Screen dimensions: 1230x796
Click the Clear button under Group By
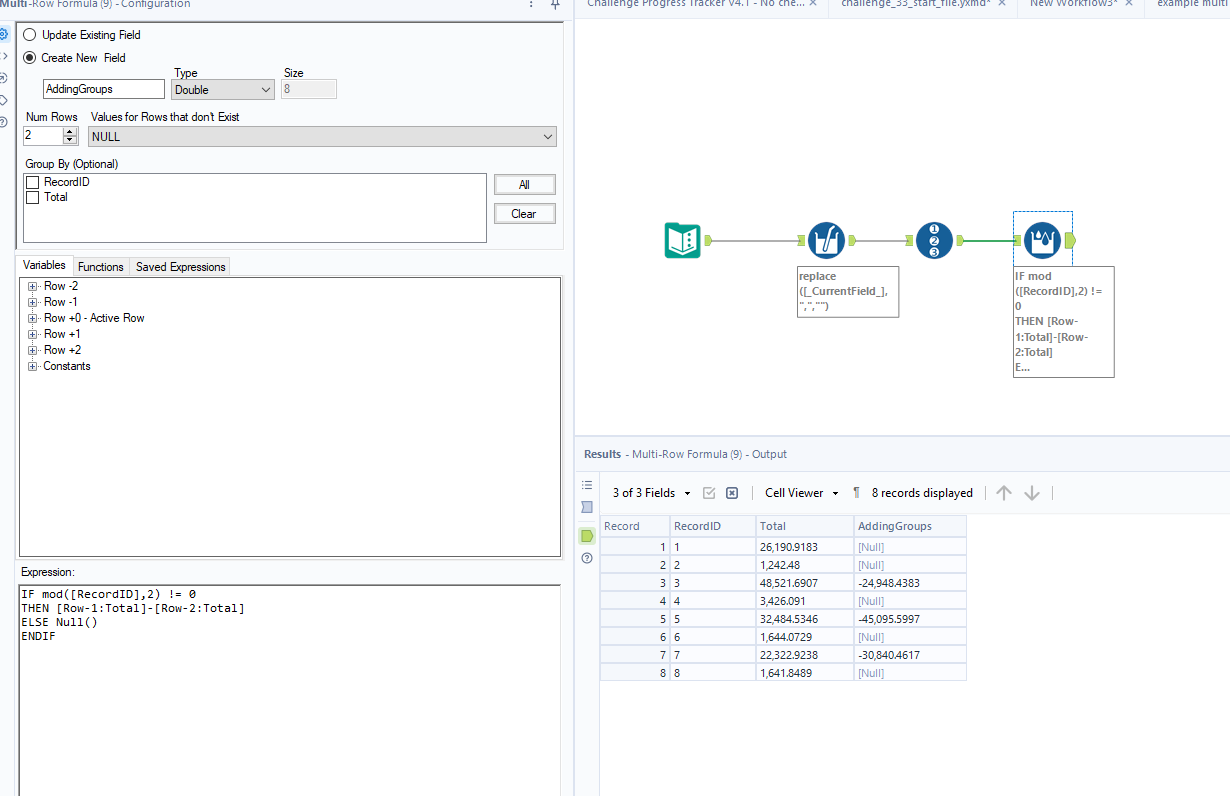(524, 213)
